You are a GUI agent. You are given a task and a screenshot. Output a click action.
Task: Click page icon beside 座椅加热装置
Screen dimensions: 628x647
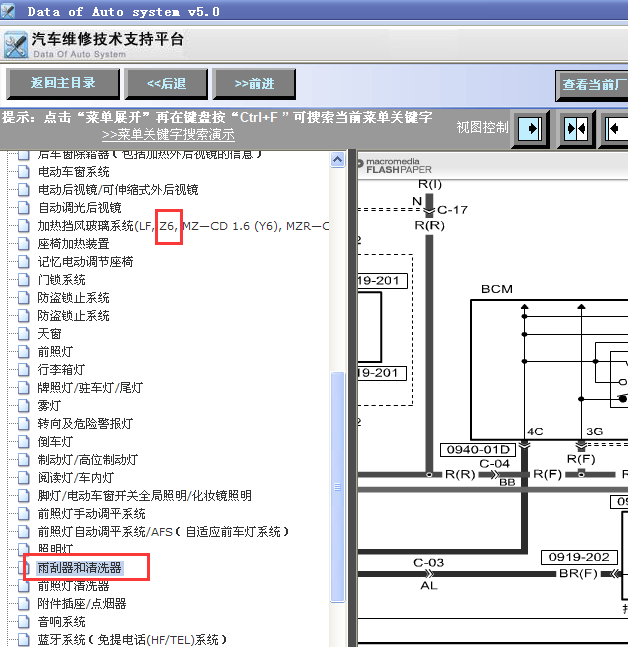point(24,243)
